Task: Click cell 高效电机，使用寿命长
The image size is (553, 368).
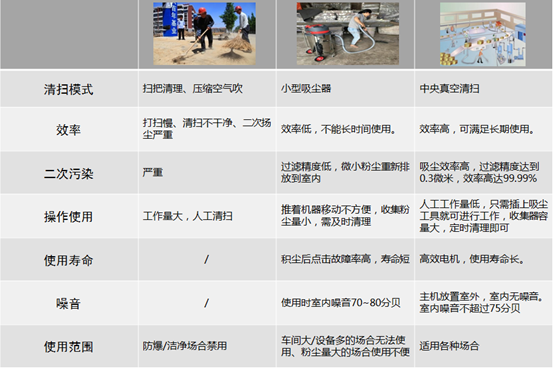Action: [x=484, y=259]
